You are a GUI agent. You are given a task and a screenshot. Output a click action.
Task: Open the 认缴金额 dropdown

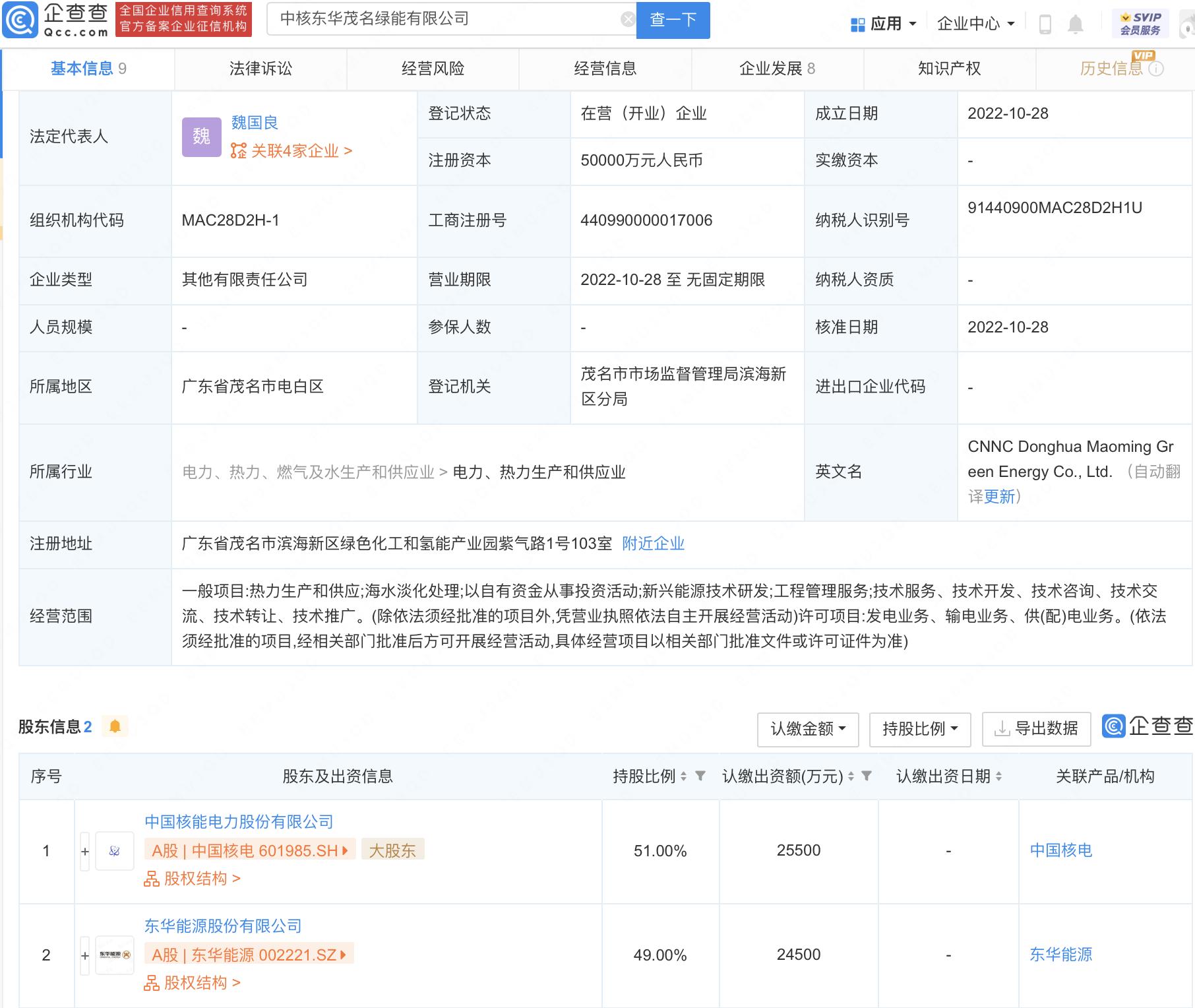tap(808, 729)
